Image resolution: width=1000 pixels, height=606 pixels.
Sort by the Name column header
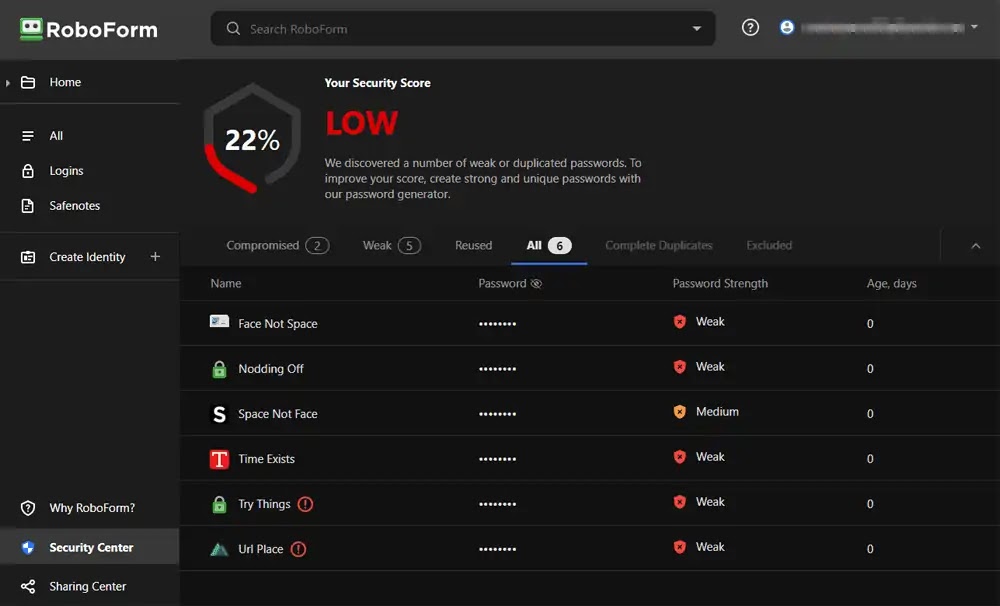(x=226, y=284)
